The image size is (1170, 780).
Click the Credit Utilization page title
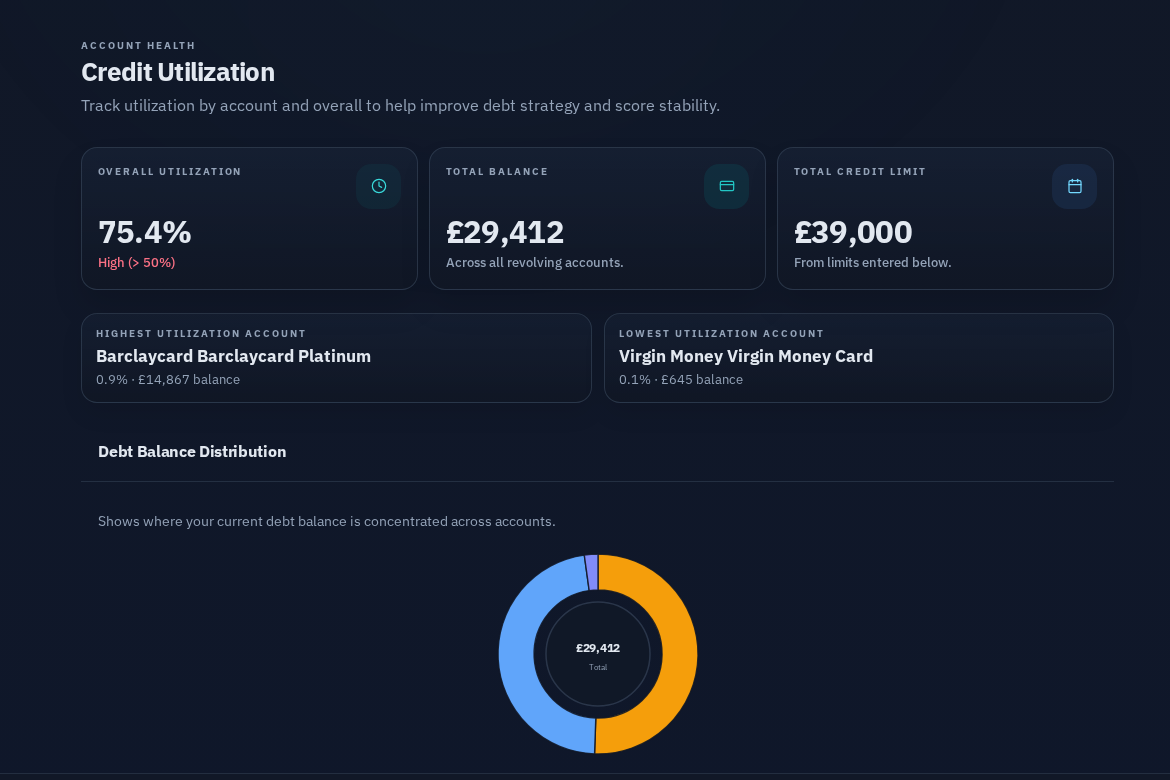pos(178,72)
